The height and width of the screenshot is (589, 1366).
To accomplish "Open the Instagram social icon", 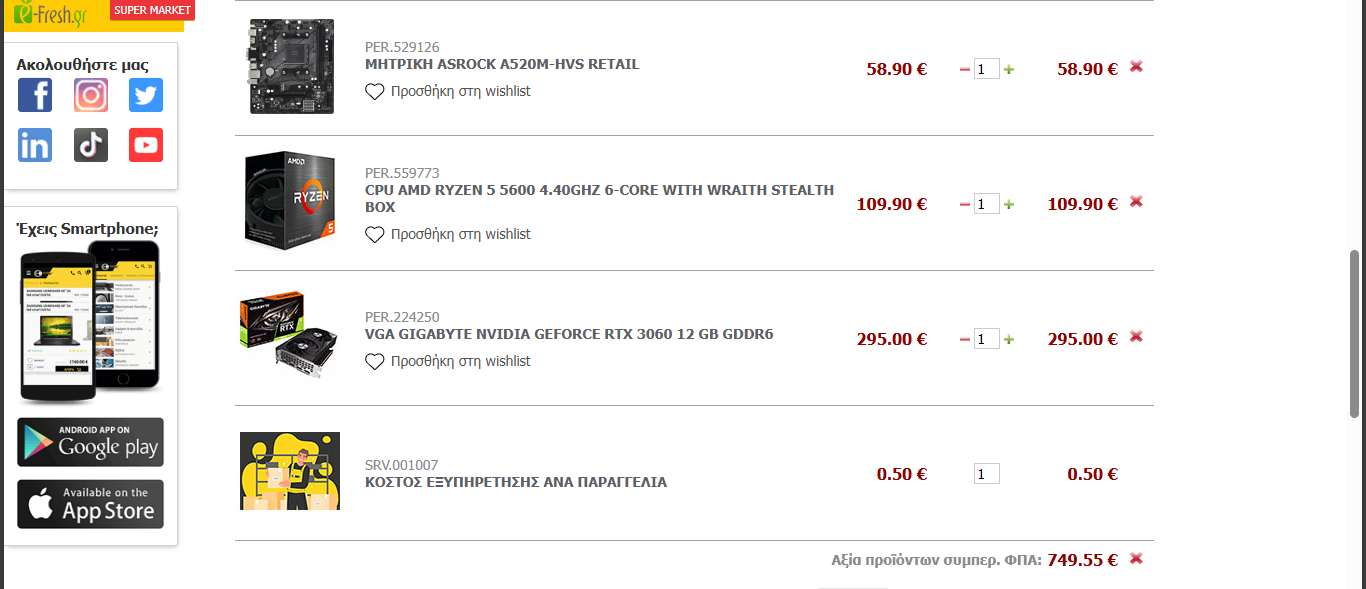I will [91, 95].
